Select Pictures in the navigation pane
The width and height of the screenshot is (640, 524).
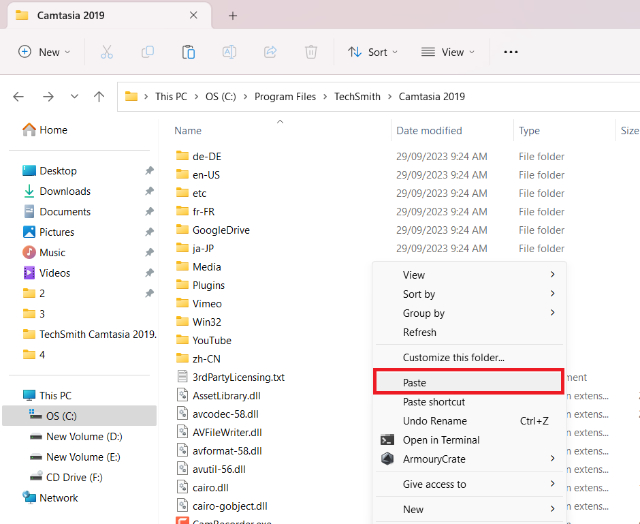coord(48,232)
